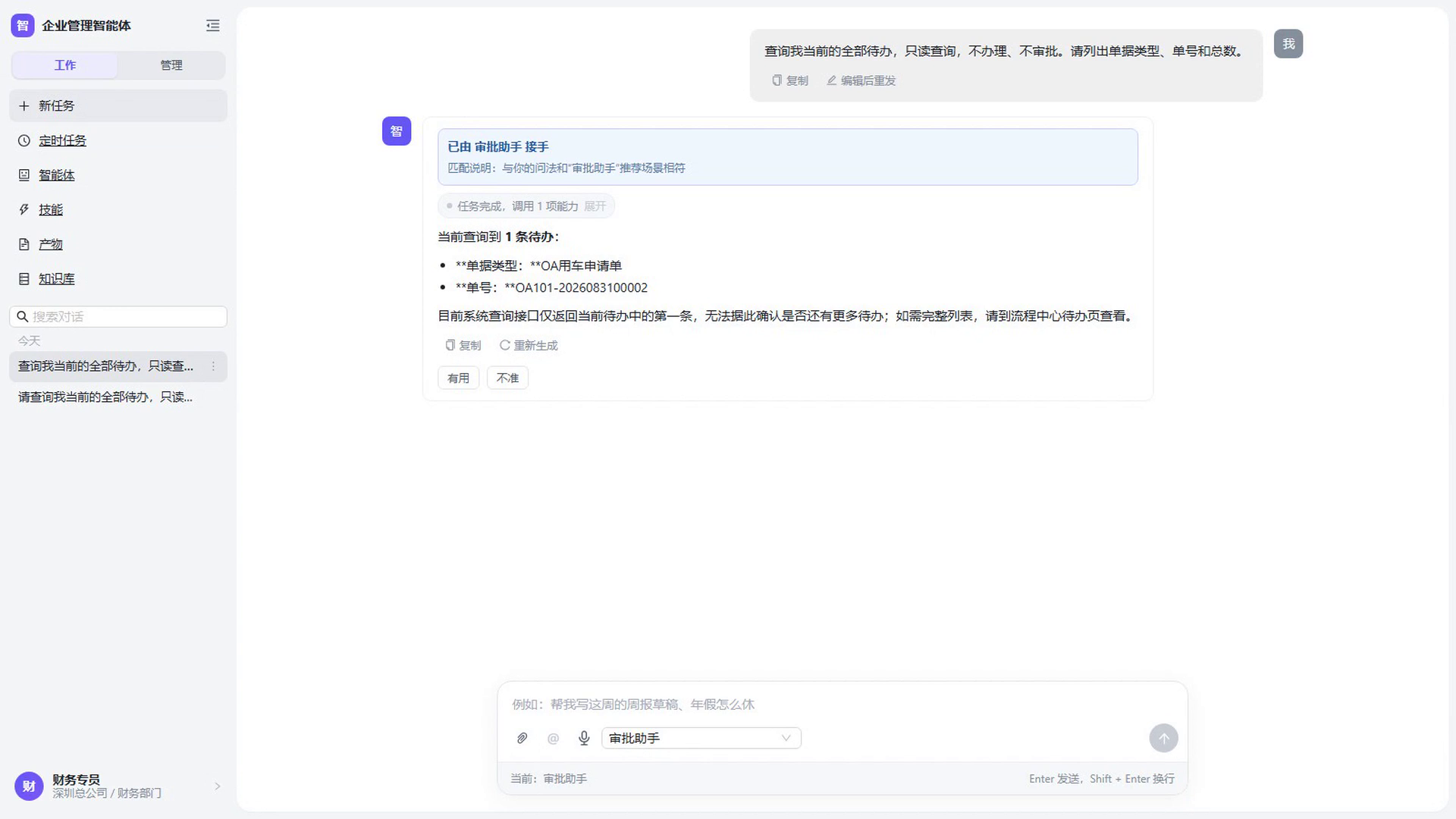Viewport: 1456px width, 819px height.
Task: Click the library icon beside 知识库
Action: [x=24, y=279]
